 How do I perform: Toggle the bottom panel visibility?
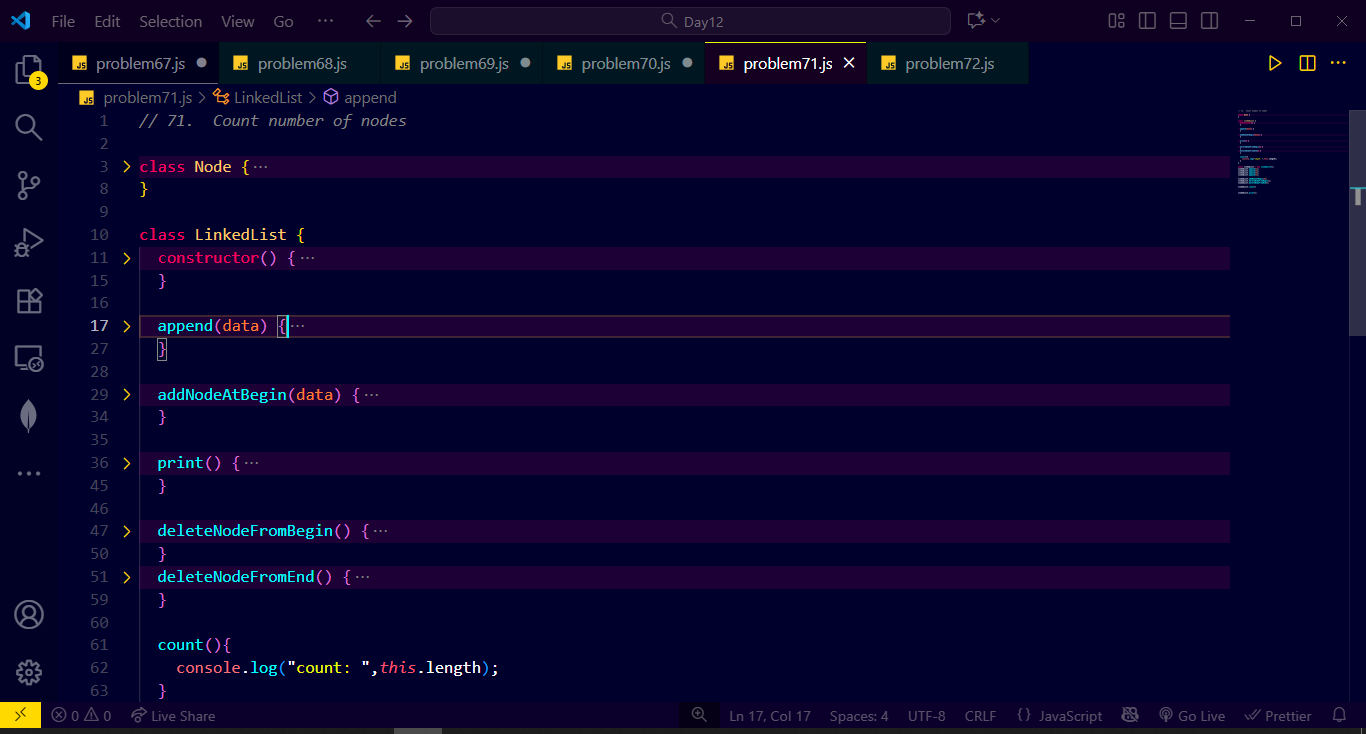tap(1178, 21)
